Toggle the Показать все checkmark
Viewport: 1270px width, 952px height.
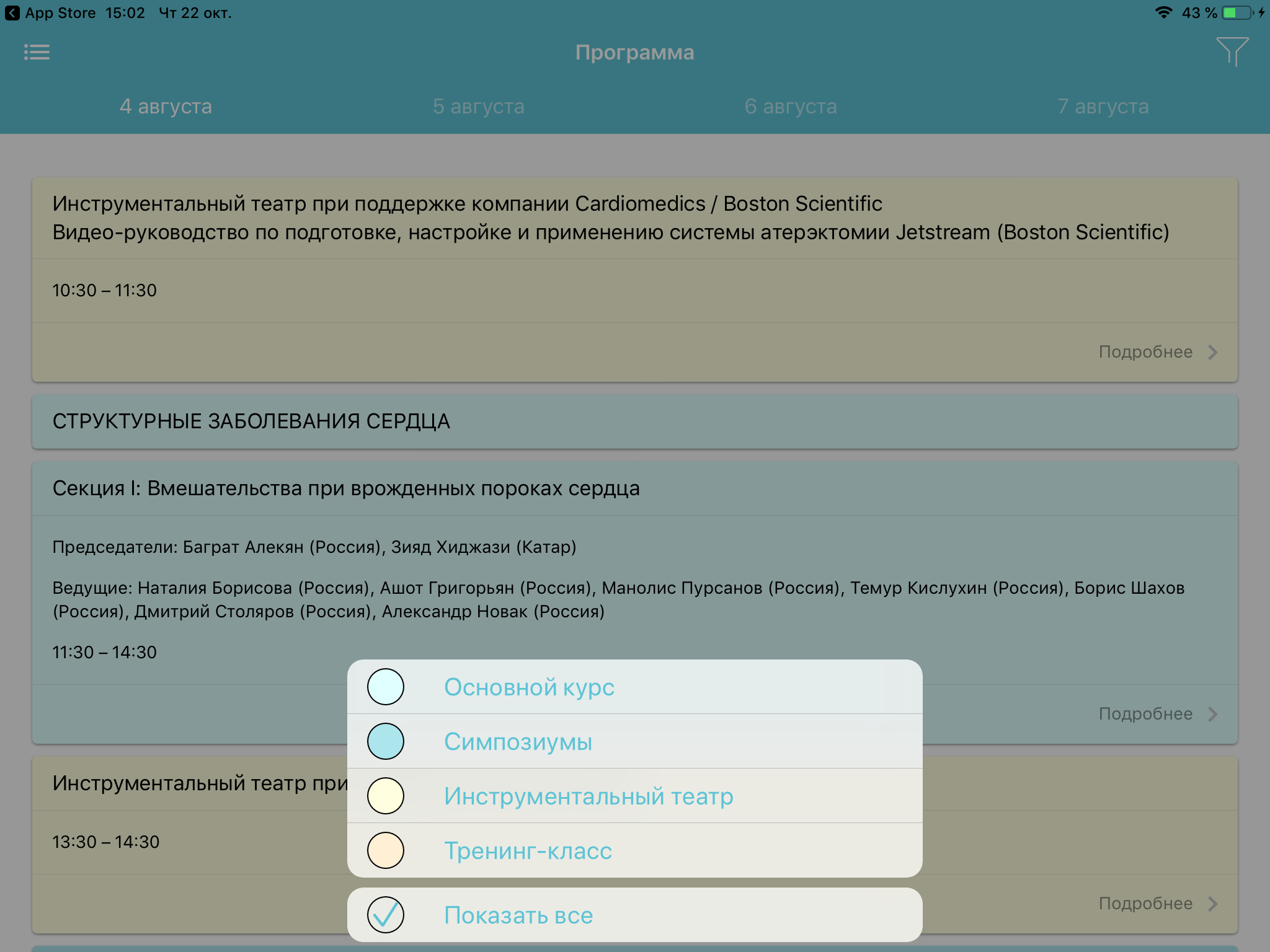click(386, 915)
